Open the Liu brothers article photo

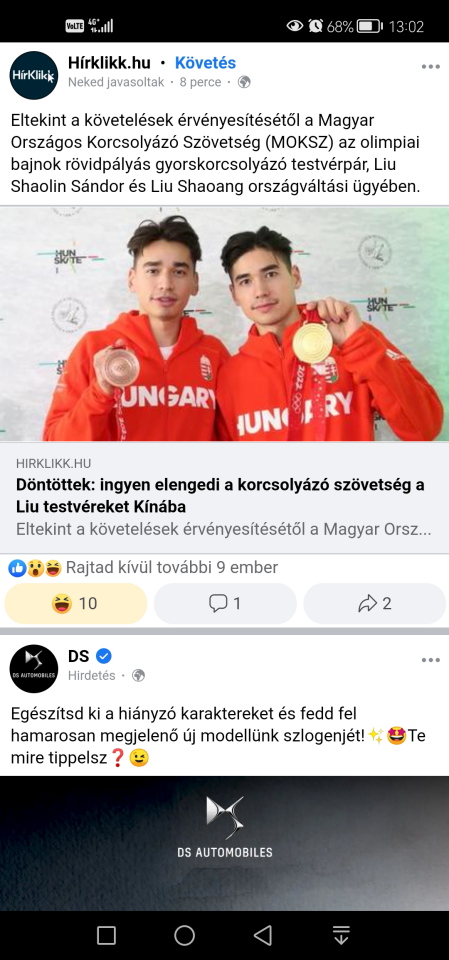(x=224, y=324)
